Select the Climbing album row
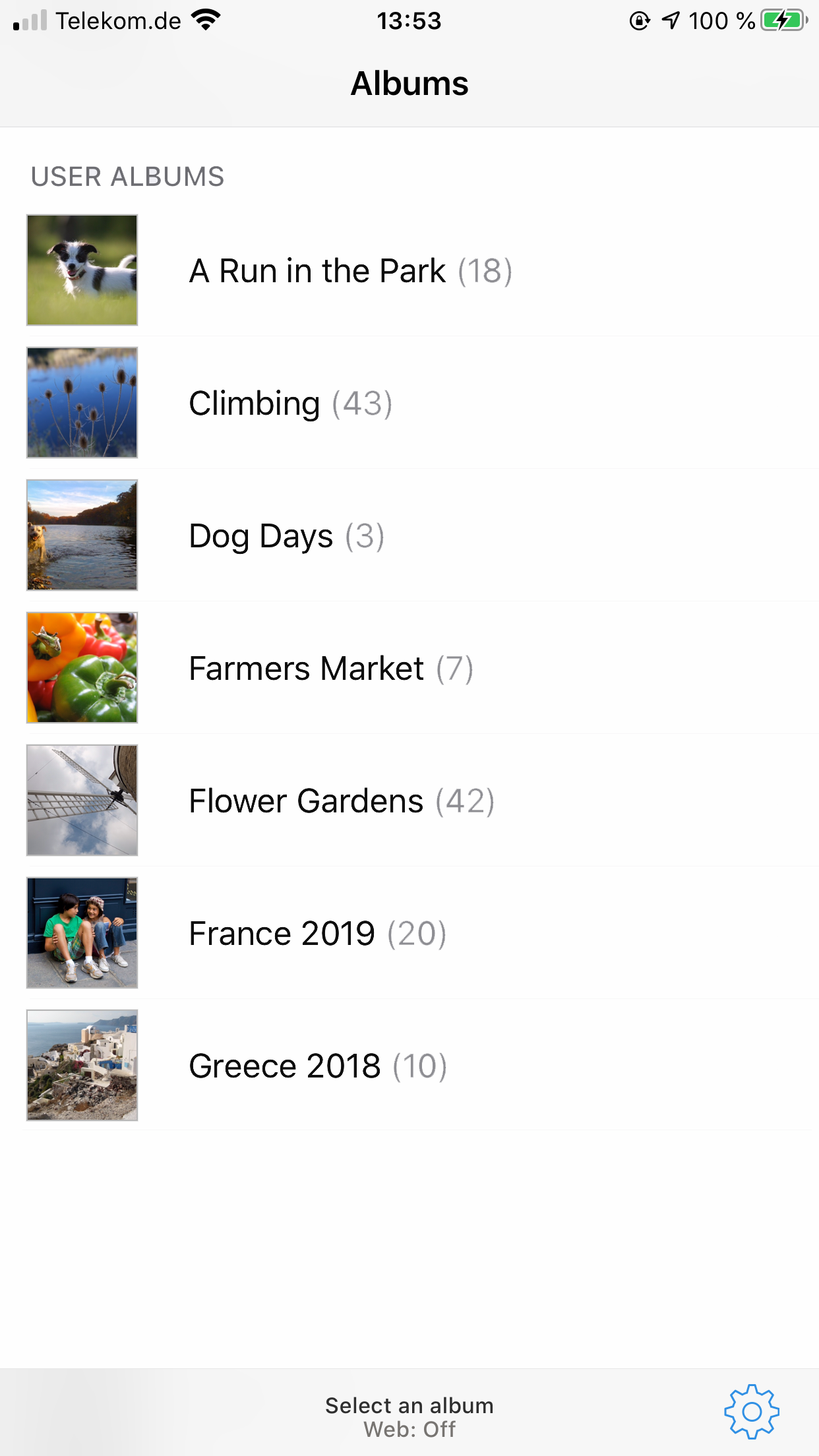The width and height of the screenshot is (819, 1456). click(290, 404)
